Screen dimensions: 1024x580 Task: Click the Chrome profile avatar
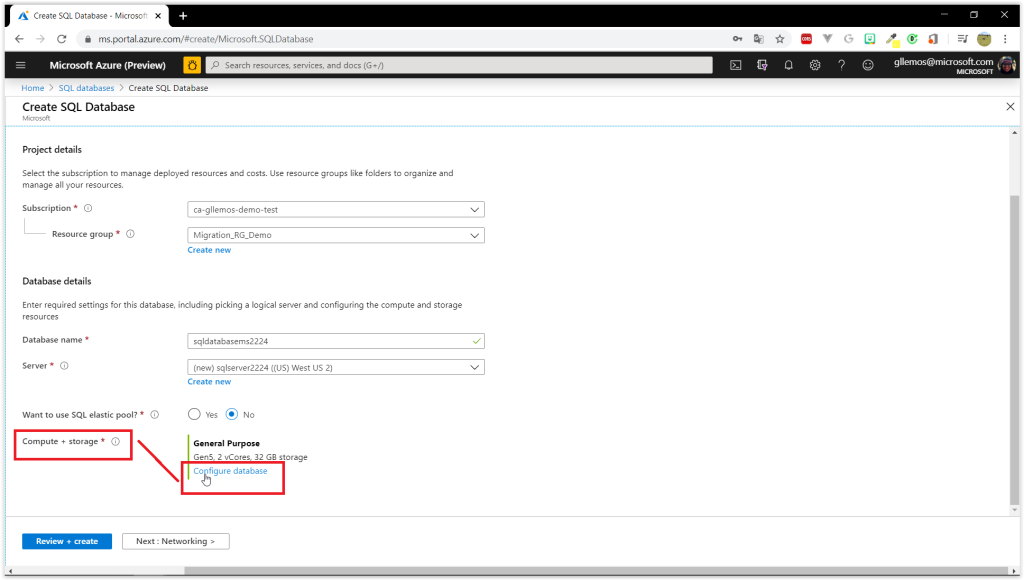click(x=984, y=39)
